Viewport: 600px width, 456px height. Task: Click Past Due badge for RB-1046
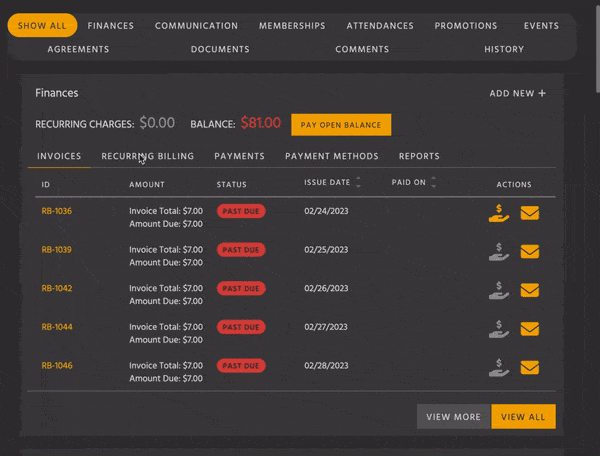[241, 366]
